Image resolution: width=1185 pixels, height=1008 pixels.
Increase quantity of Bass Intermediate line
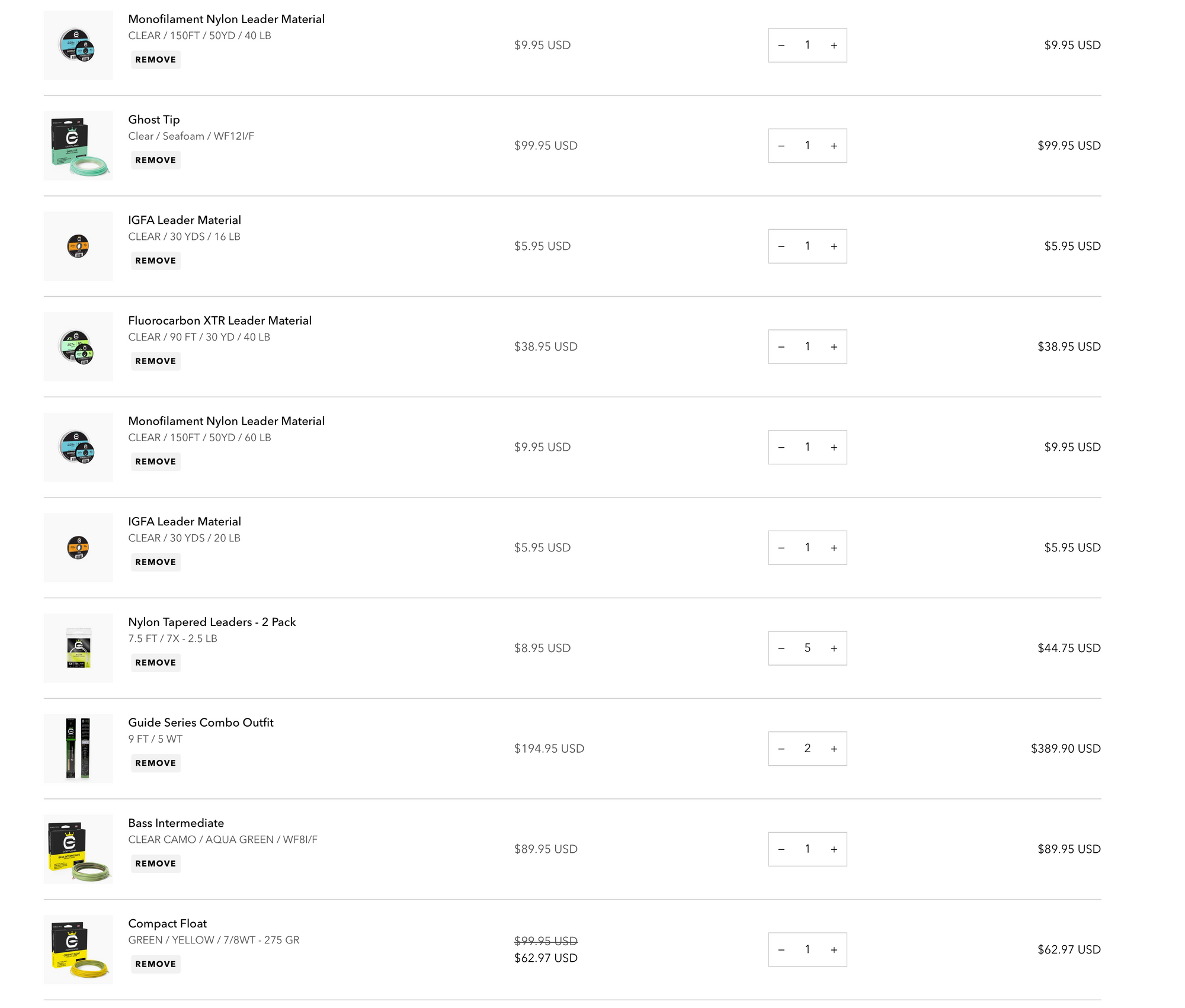tap(834, 849)
